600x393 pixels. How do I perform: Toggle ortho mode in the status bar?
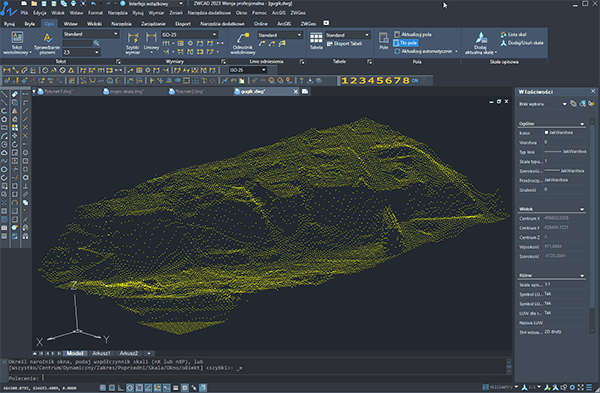121,388
